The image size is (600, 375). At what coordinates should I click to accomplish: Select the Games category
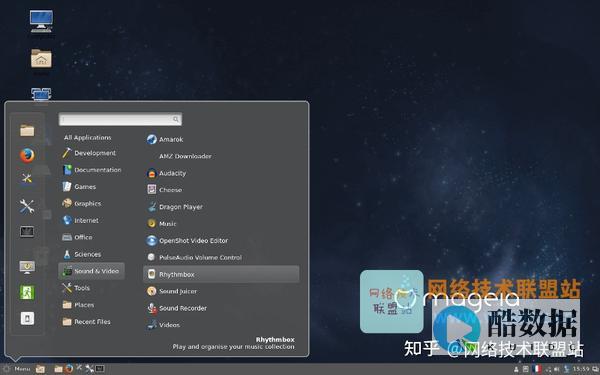[79, 187]
